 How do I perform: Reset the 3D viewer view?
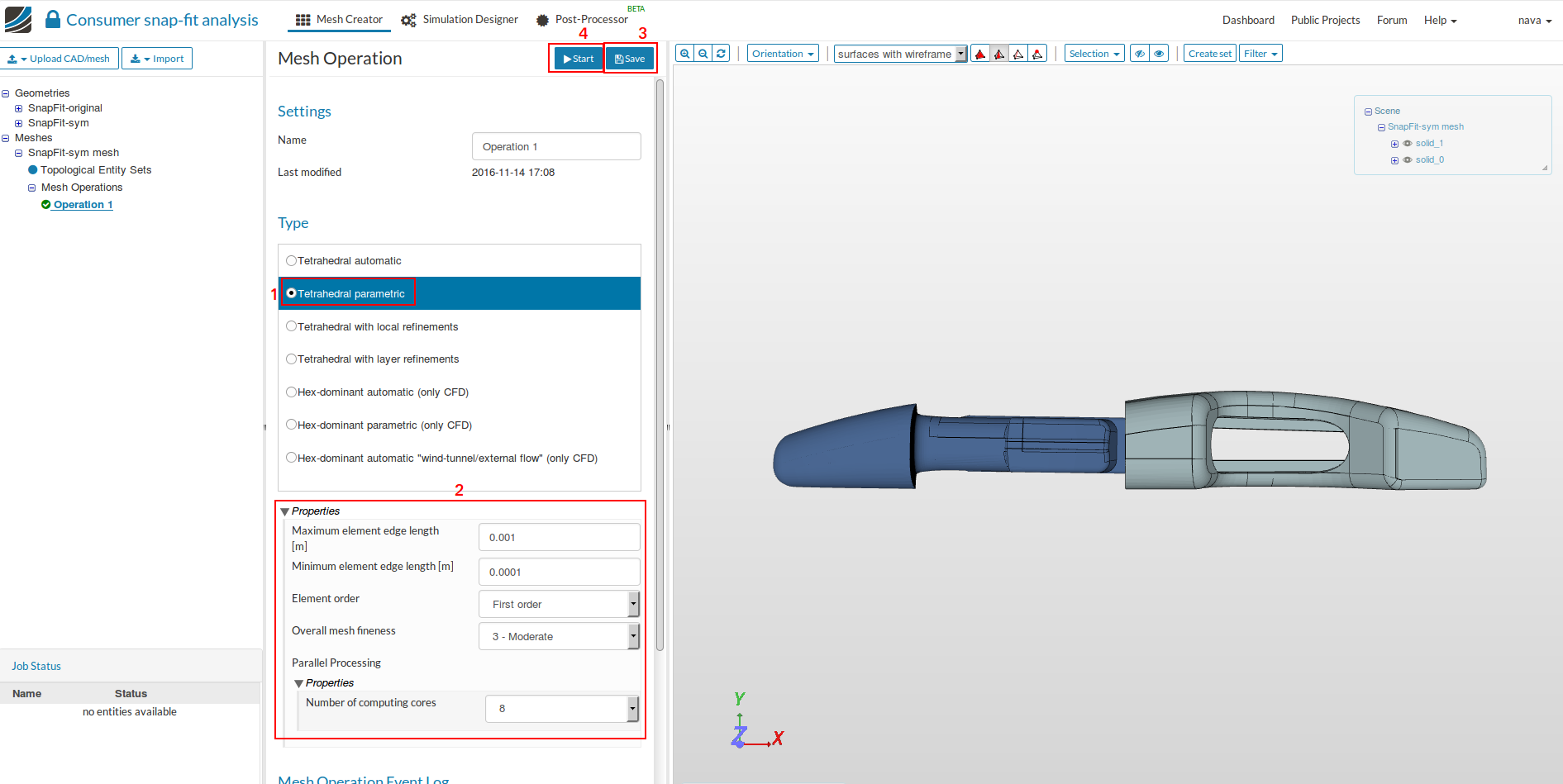721,54
